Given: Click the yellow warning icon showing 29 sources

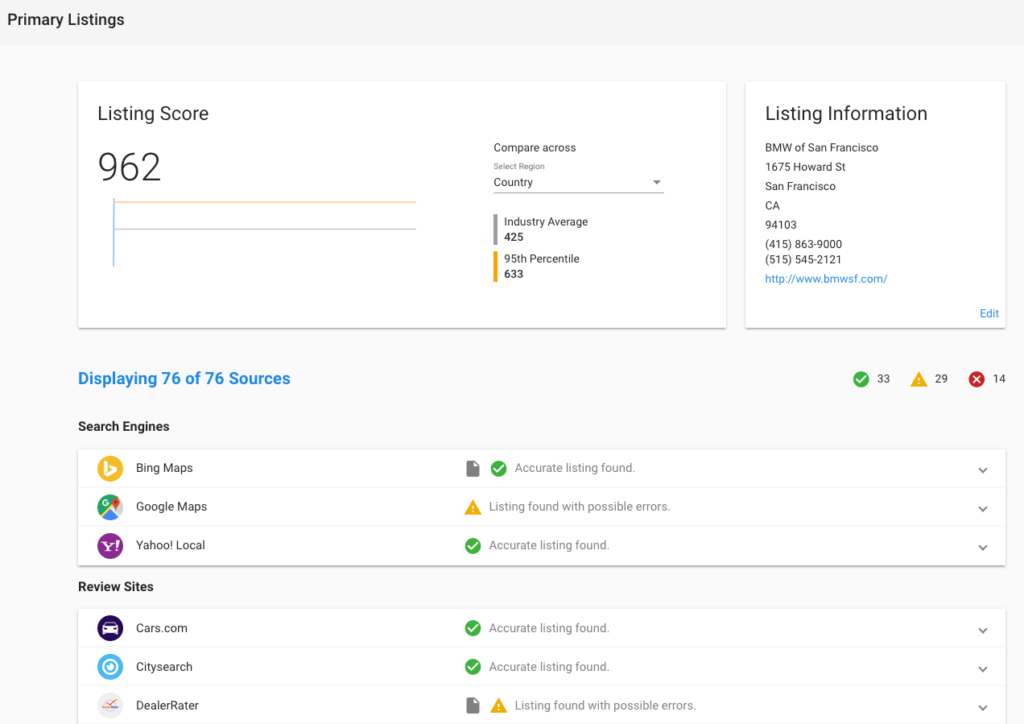Looking at the screenshot, I should 919,379.
